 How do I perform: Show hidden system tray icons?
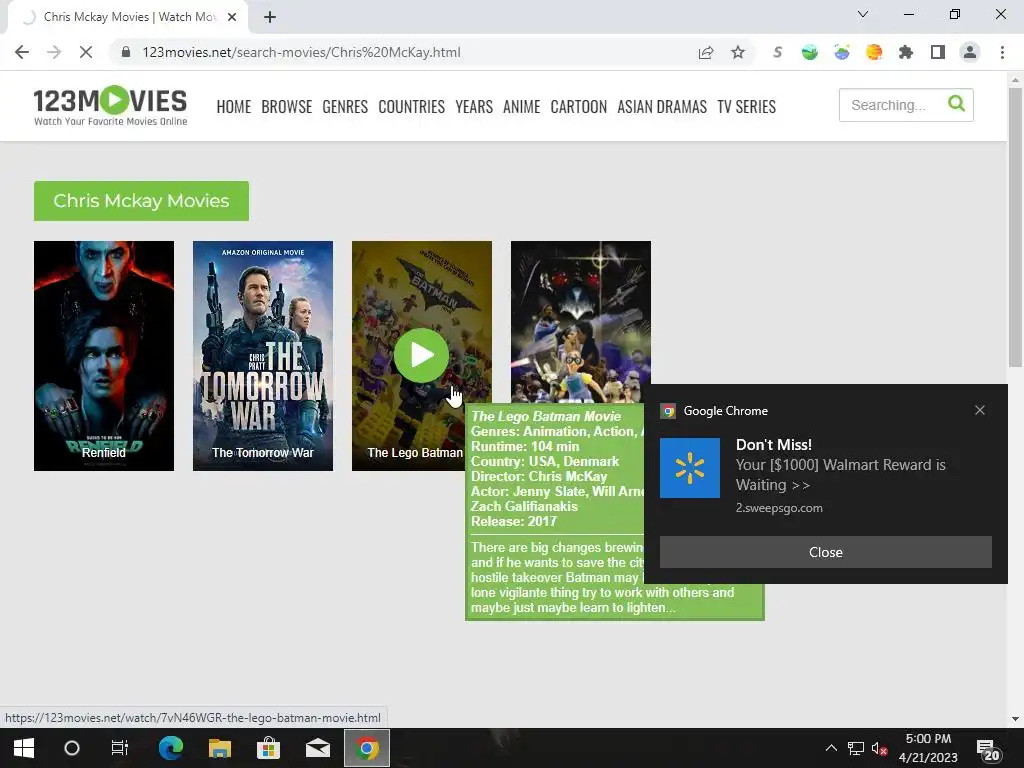click(831, 748)
